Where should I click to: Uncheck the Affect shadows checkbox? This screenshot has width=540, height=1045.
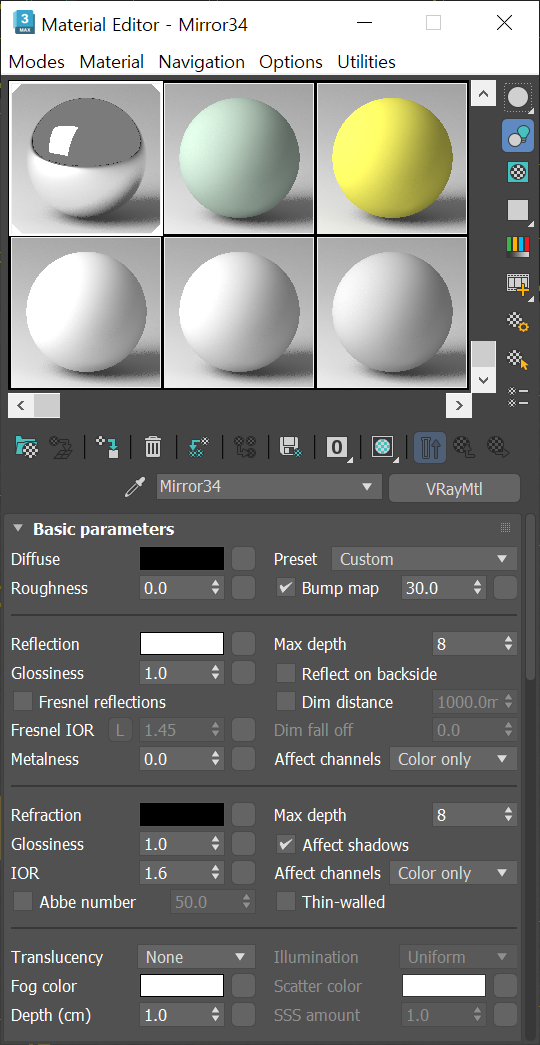click(x=286, y=844)
